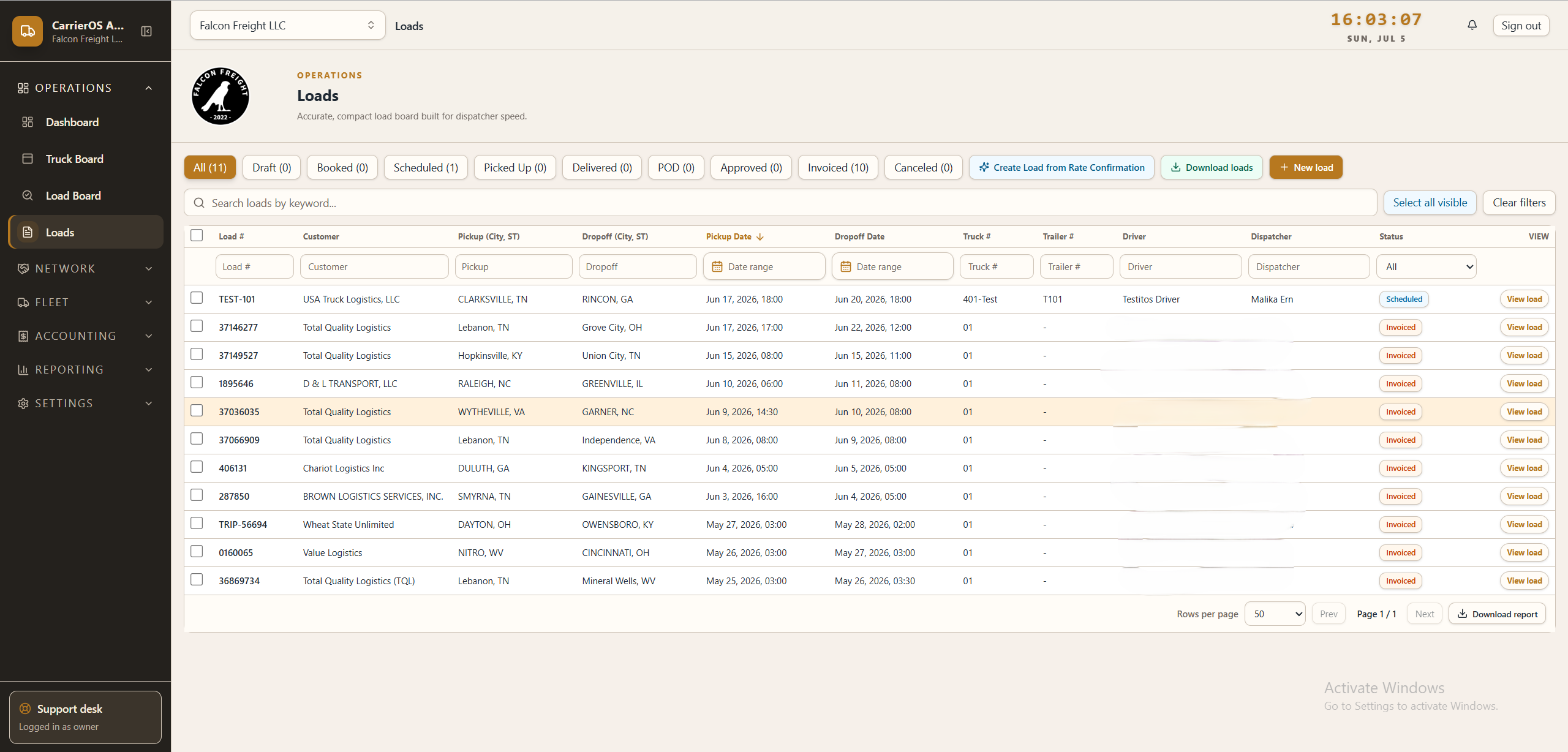Viewport: 1568px width, 752px height.
Task: Expand REPORTING section
Action: 86,369
